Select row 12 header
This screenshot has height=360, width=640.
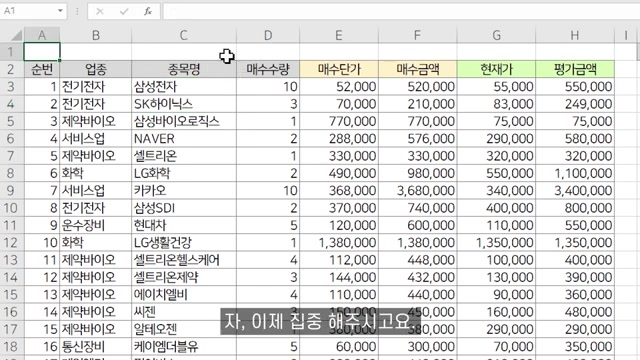pyautogui.click(x=11, y=242)
